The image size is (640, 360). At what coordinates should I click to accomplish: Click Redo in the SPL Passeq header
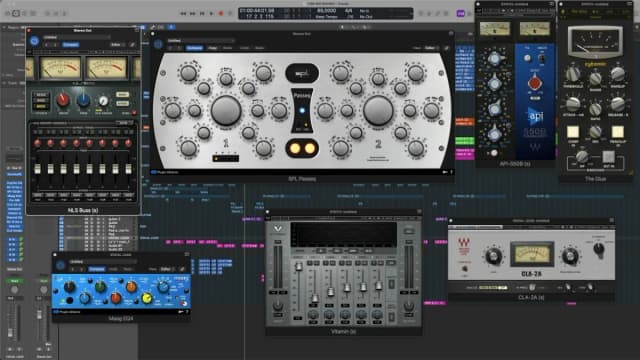coord(260,48)
